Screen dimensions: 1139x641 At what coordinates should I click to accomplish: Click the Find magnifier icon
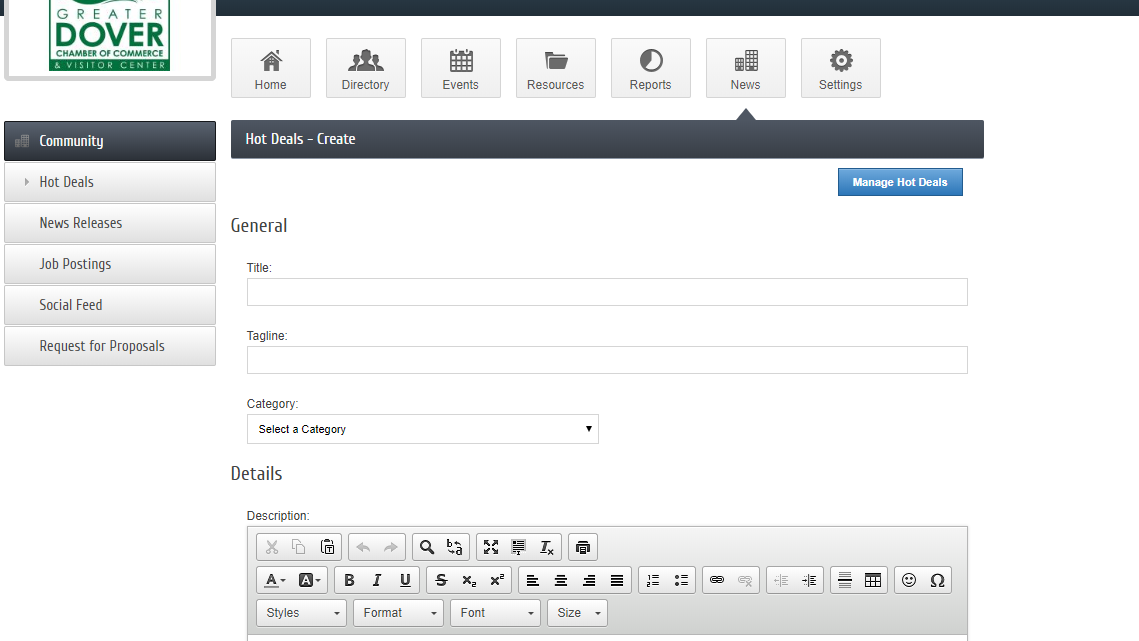click(x=427, y=547)
